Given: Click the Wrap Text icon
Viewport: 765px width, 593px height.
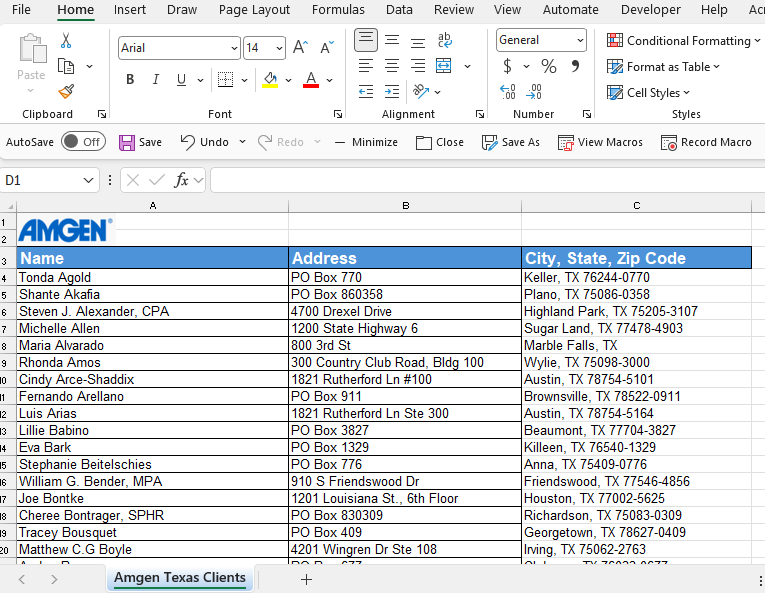Looking at the screenshot, I should click(444, 41).
